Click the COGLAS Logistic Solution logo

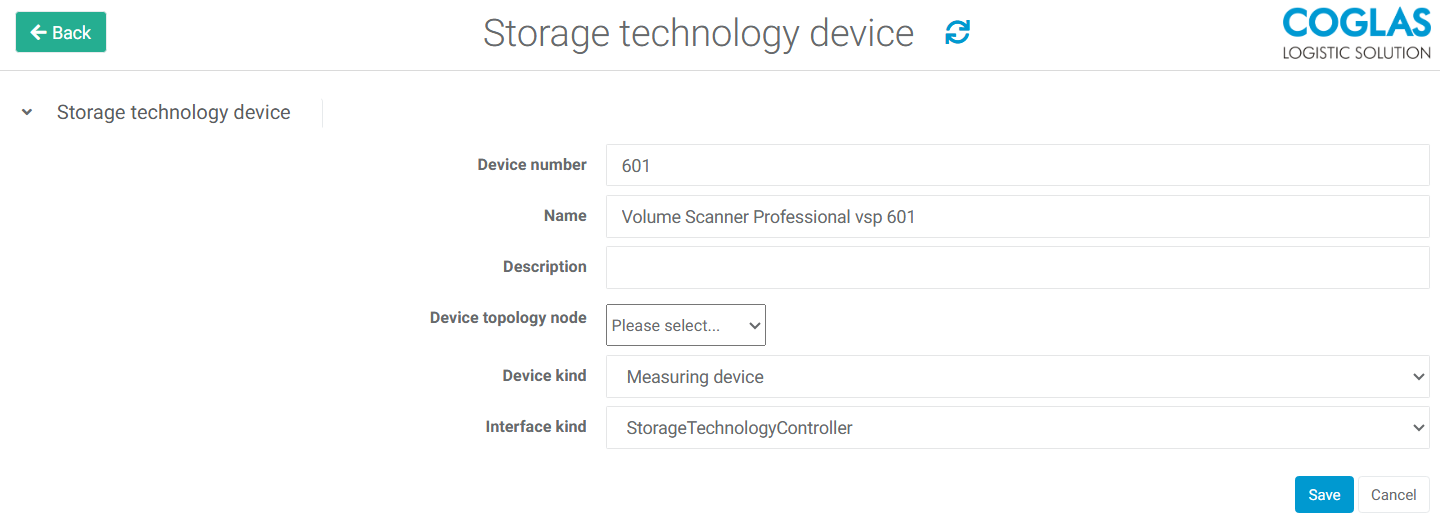click(1356, 34)
